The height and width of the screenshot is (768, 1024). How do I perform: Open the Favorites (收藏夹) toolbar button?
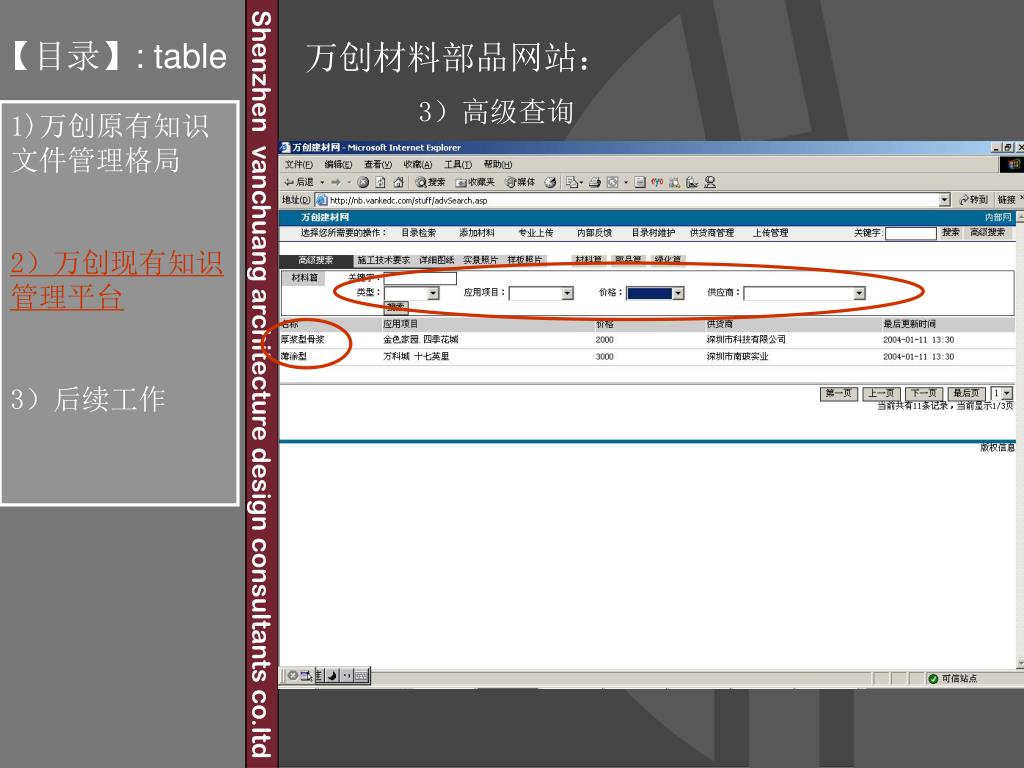pyautogui.click(x=475, y=182)
